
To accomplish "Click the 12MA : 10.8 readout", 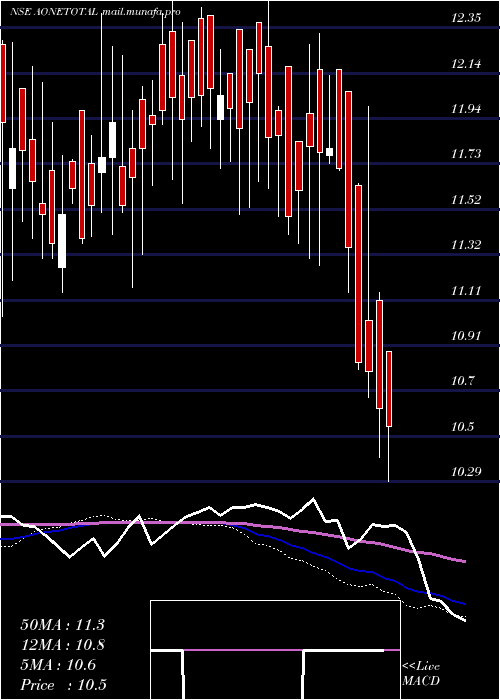I will (62, 645).
